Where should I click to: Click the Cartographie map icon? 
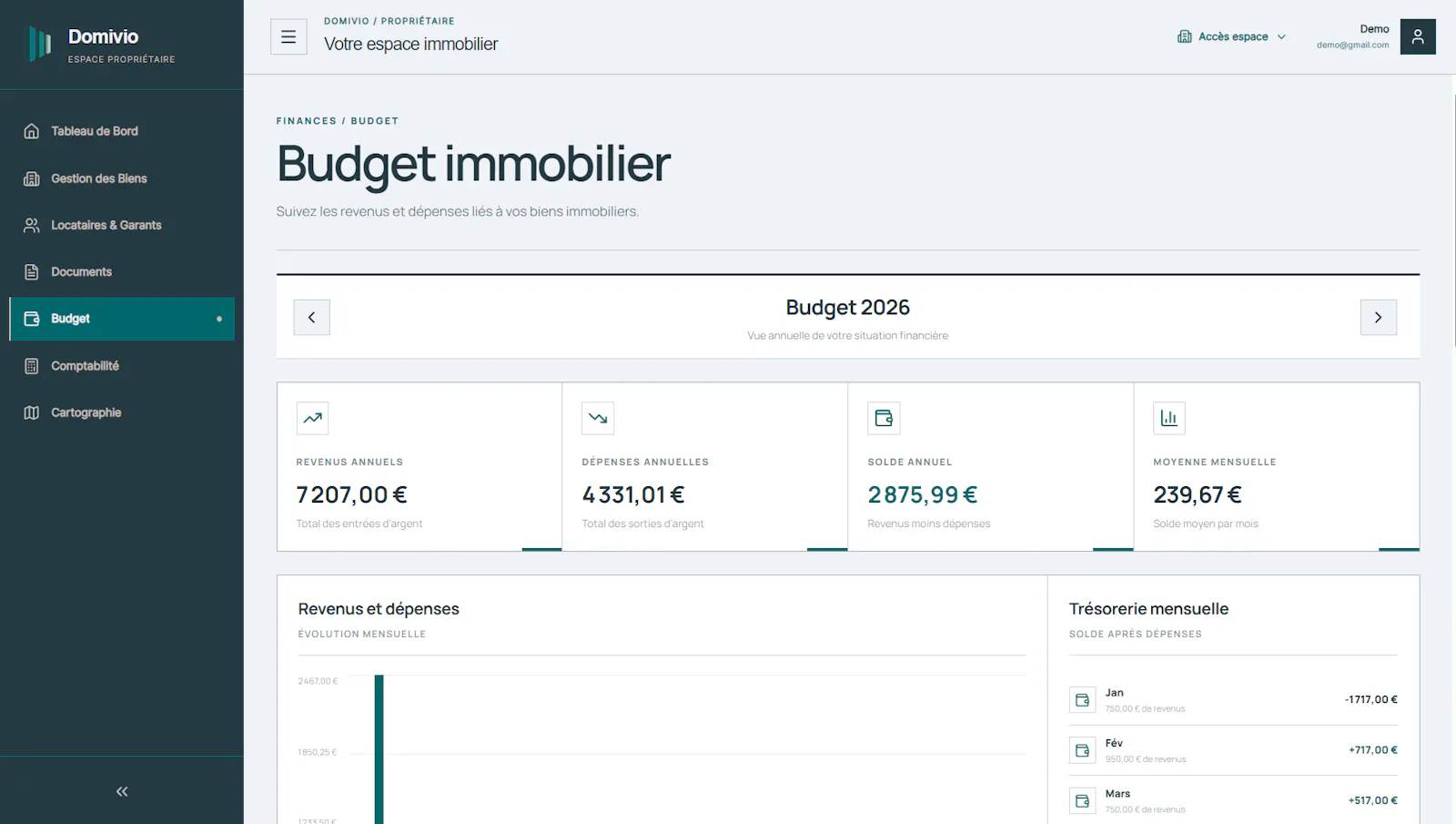coord(32,412)
